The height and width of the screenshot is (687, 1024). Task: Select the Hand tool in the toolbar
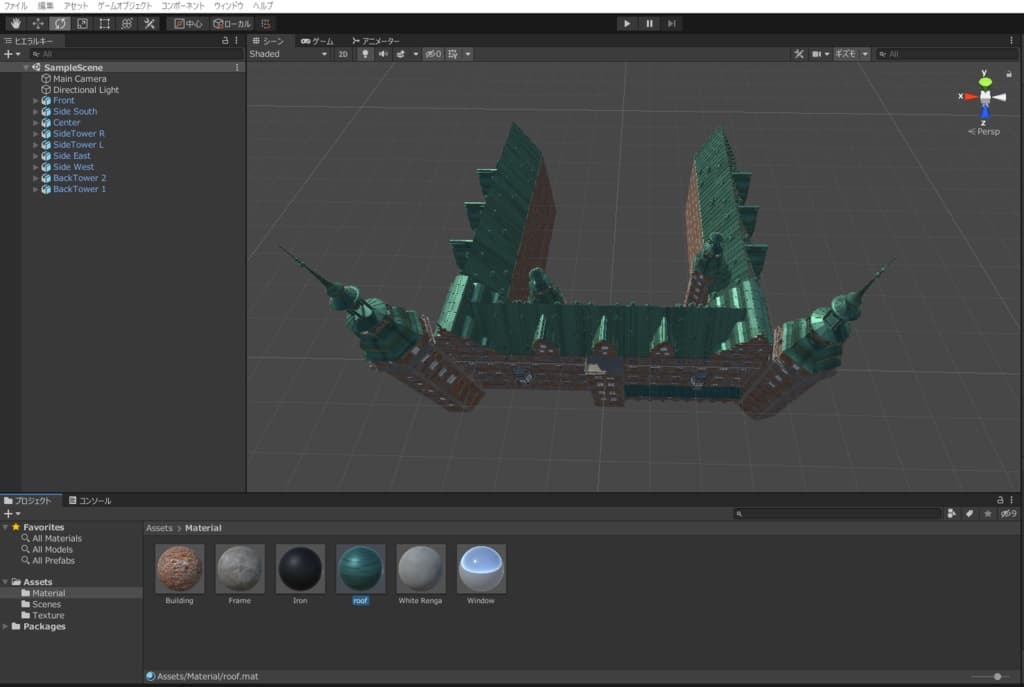pyautogui.click(x=15, y=23)
